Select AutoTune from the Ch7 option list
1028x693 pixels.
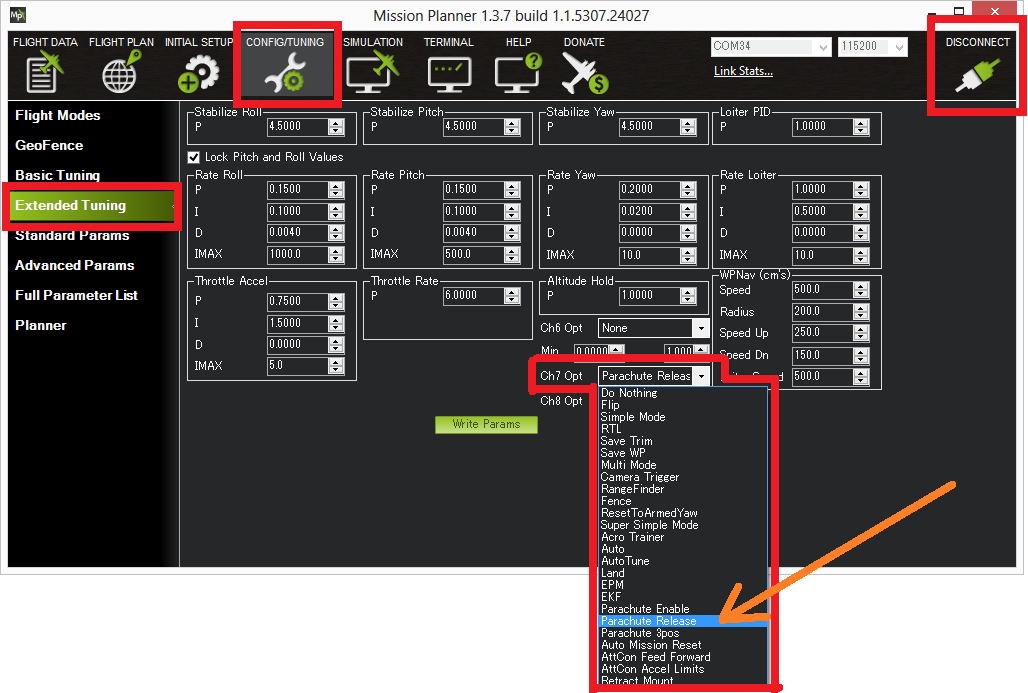[624, 561]
